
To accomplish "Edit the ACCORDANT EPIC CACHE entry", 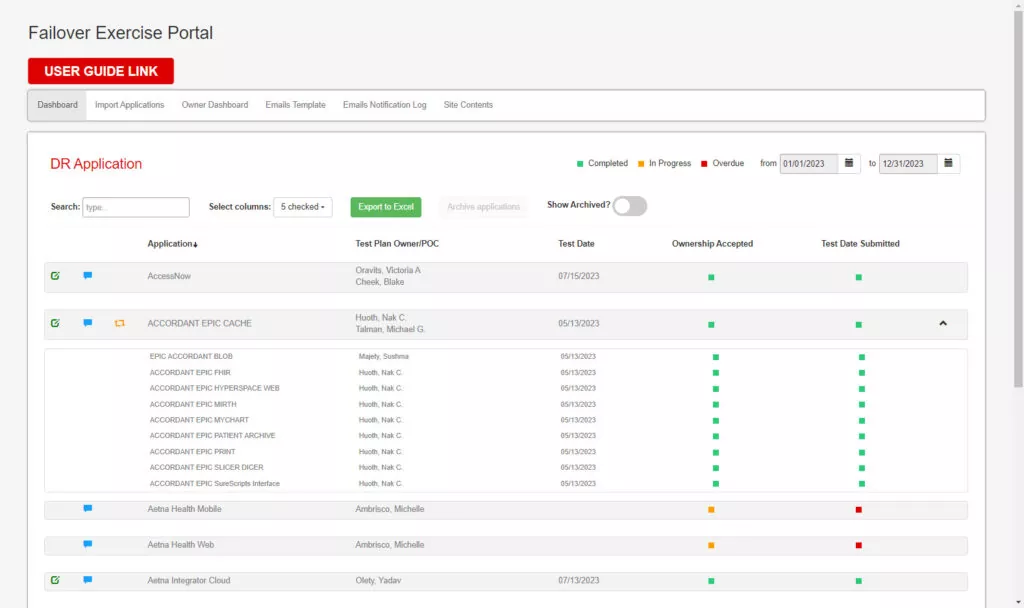I will click(55, 323).
